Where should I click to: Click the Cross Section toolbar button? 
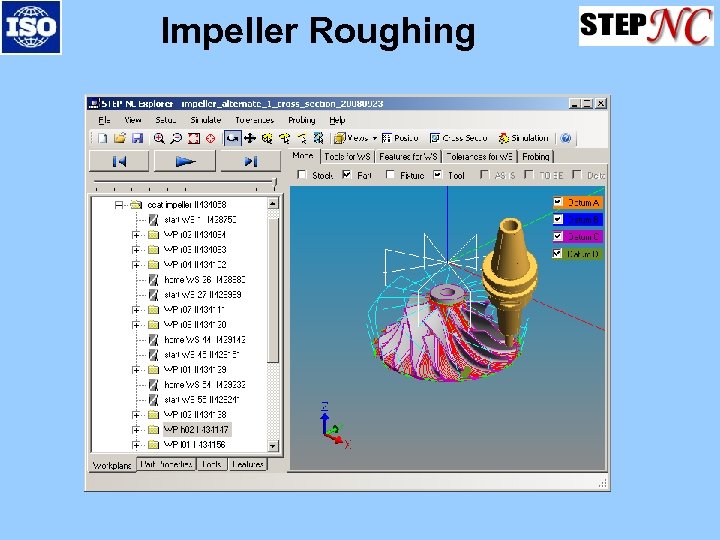[458, 138]
